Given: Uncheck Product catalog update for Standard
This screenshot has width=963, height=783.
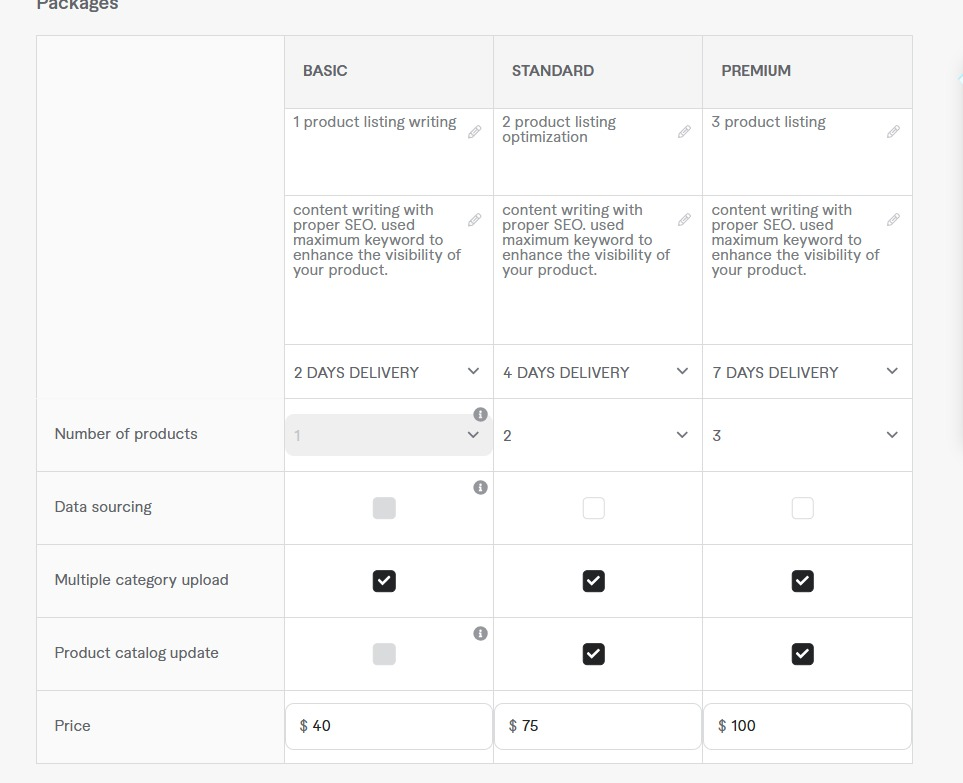Looking at the screenshot, I should (593, 654).
